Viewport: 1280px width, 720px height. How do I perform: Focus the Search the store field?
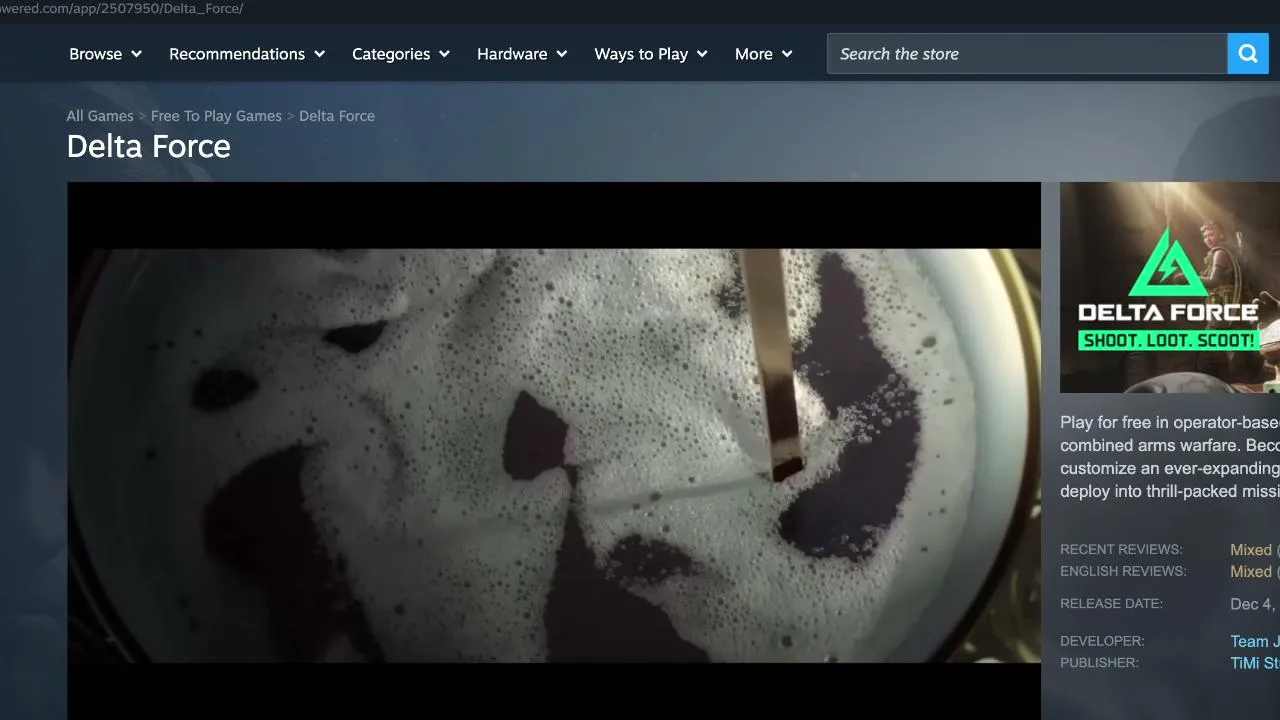(x=1027, y=54)
